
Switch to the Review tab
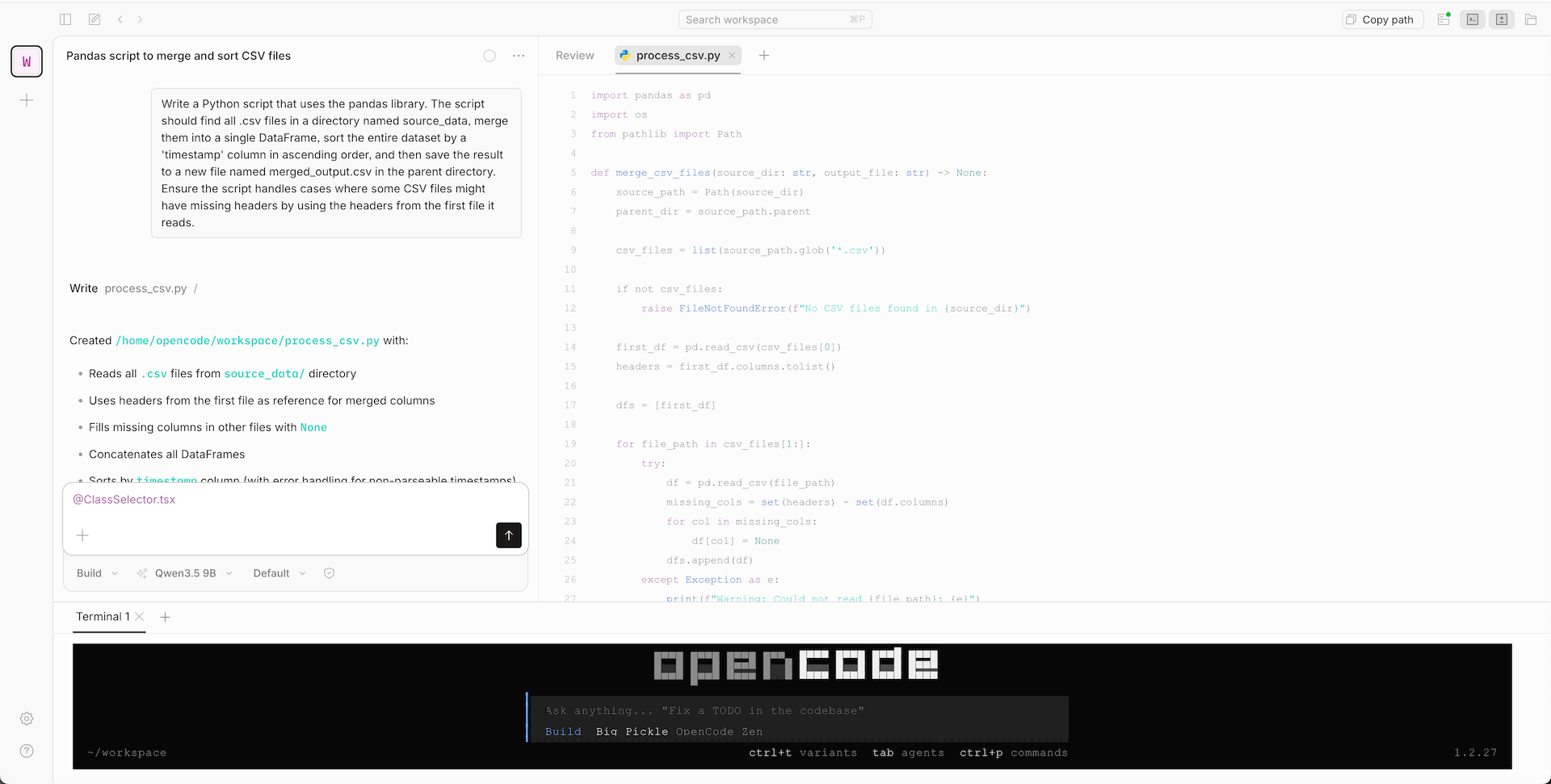pos(574,55)
